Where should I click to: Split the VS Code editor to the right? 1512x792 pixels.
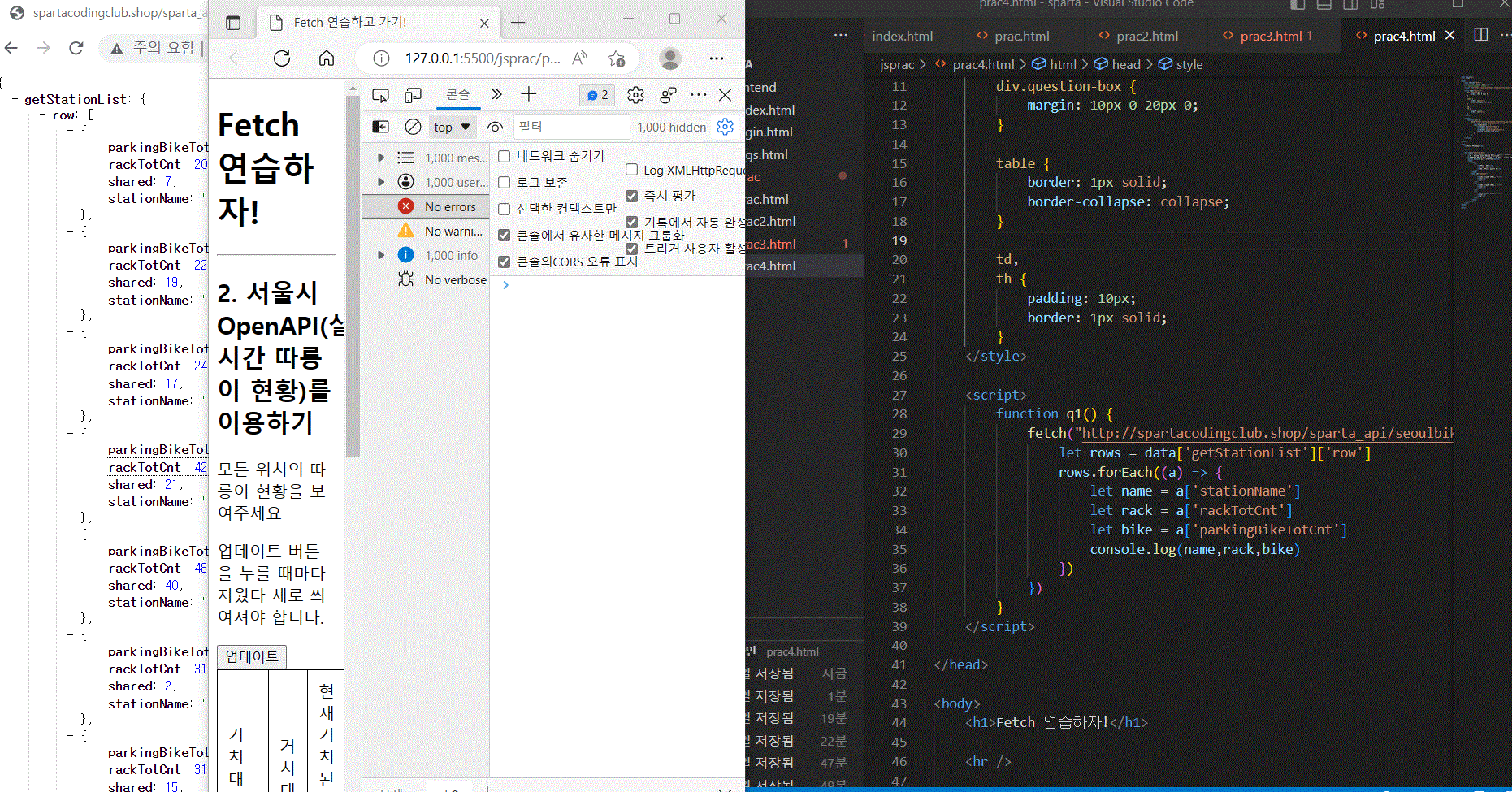[x=1481, y=35]
